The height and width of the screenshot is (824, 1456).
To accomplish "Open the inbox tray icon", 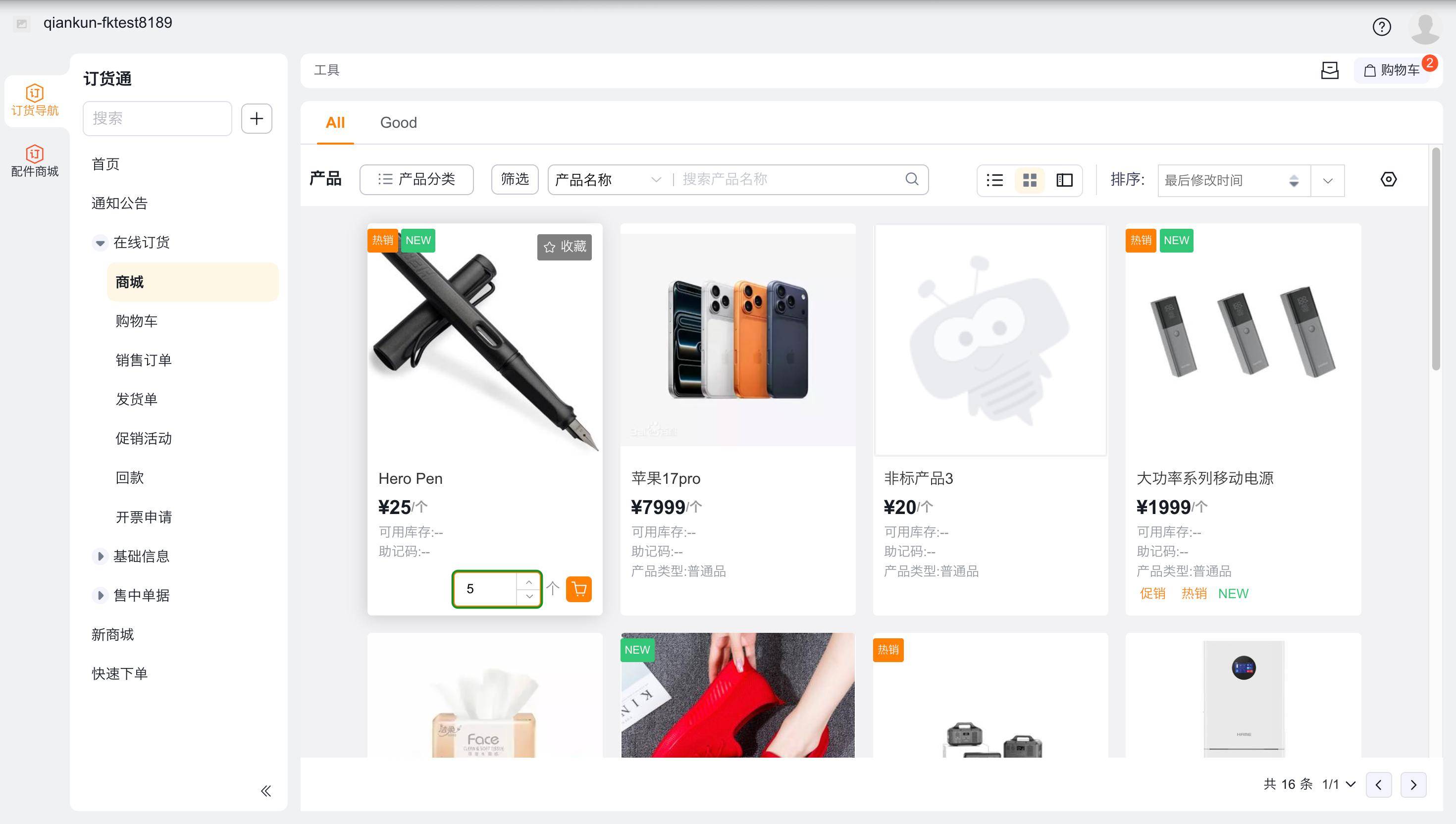I will (x=1329, y=70).
